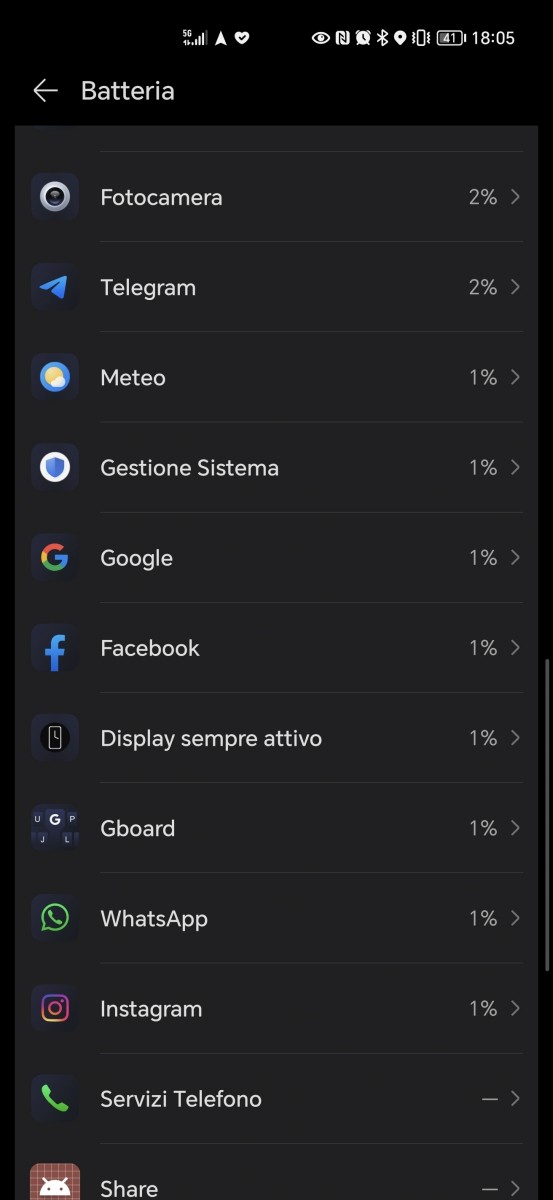Tap the Gestione Sistema shield icon

pos(55,467)
